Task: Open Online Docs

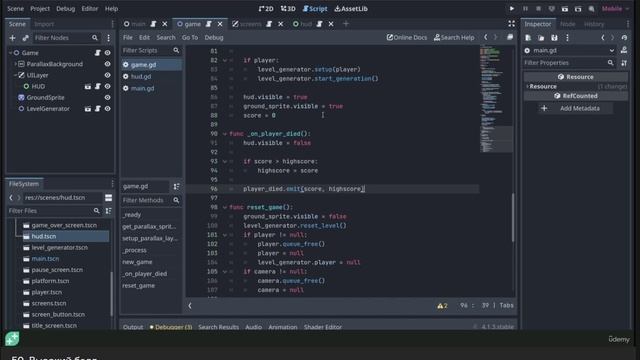Action: click(407, 38)
